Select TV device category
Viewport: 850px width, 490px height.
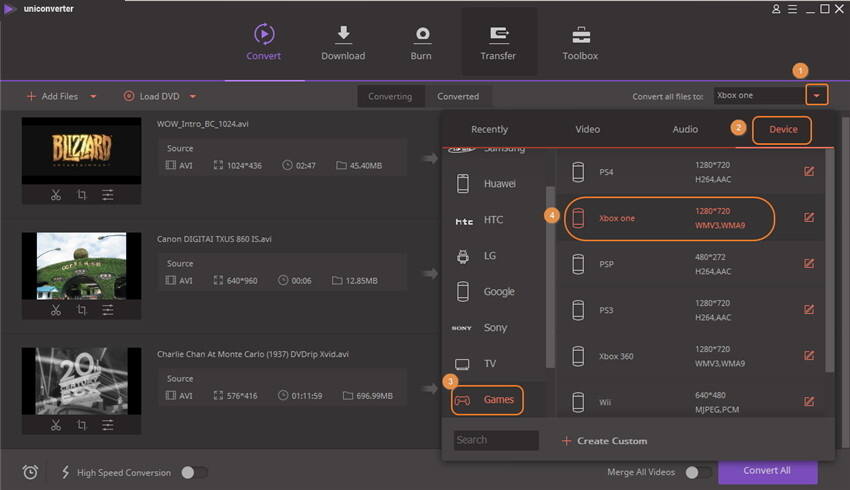494,364
